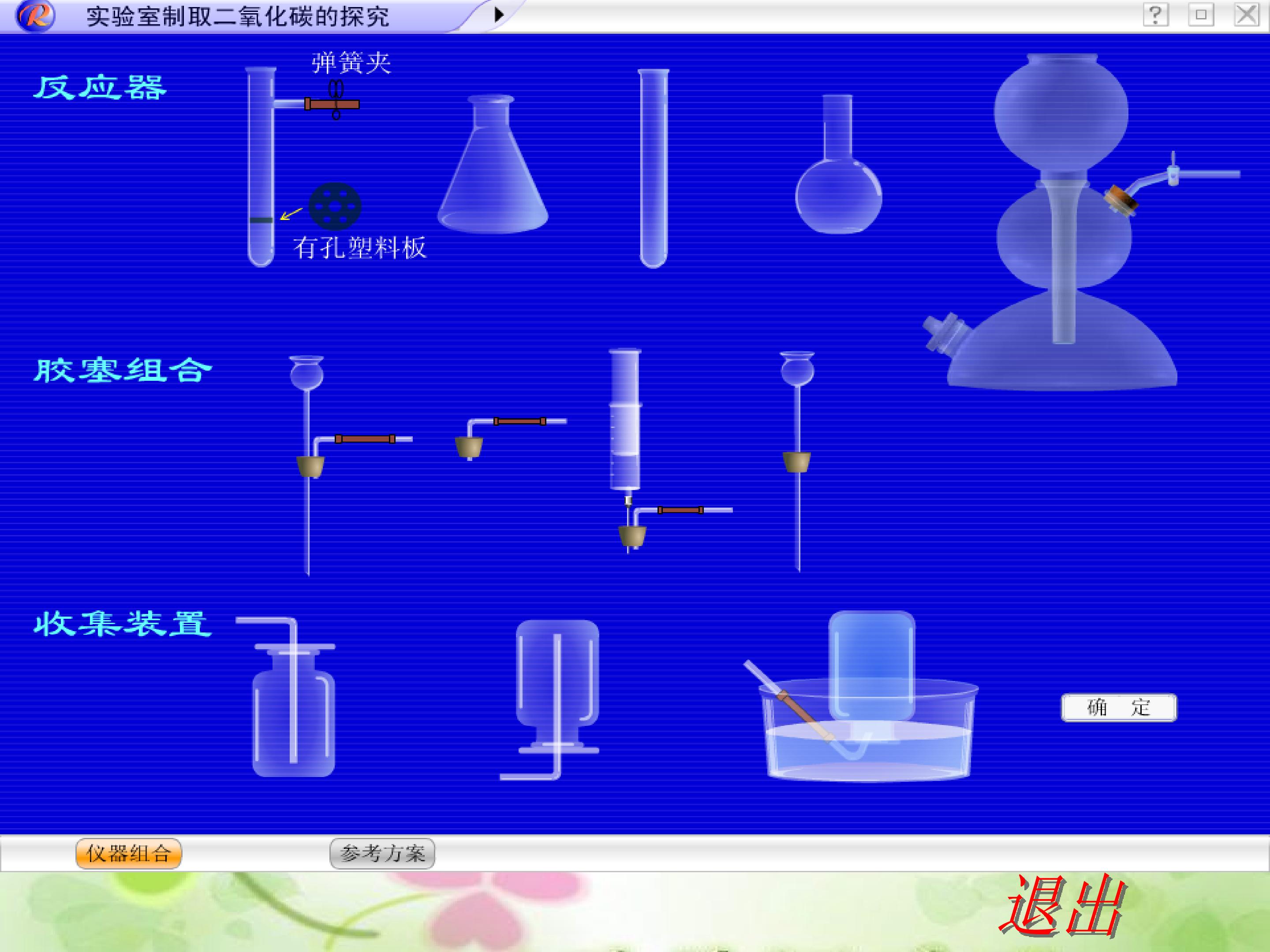Click the spring clip on rubber tubing
Screen dimensions: 1270x952
coord(336,99)
